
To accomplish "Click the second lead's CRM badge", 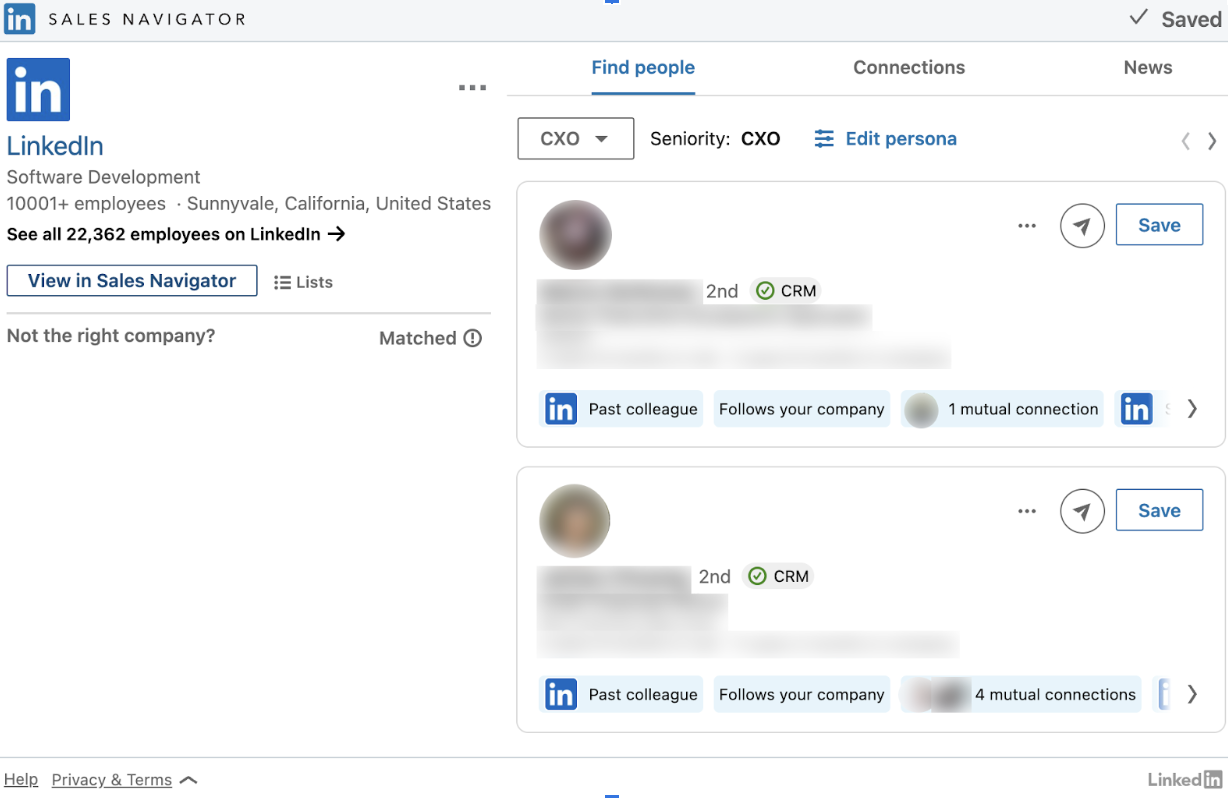I will click(x=778, y=576).
